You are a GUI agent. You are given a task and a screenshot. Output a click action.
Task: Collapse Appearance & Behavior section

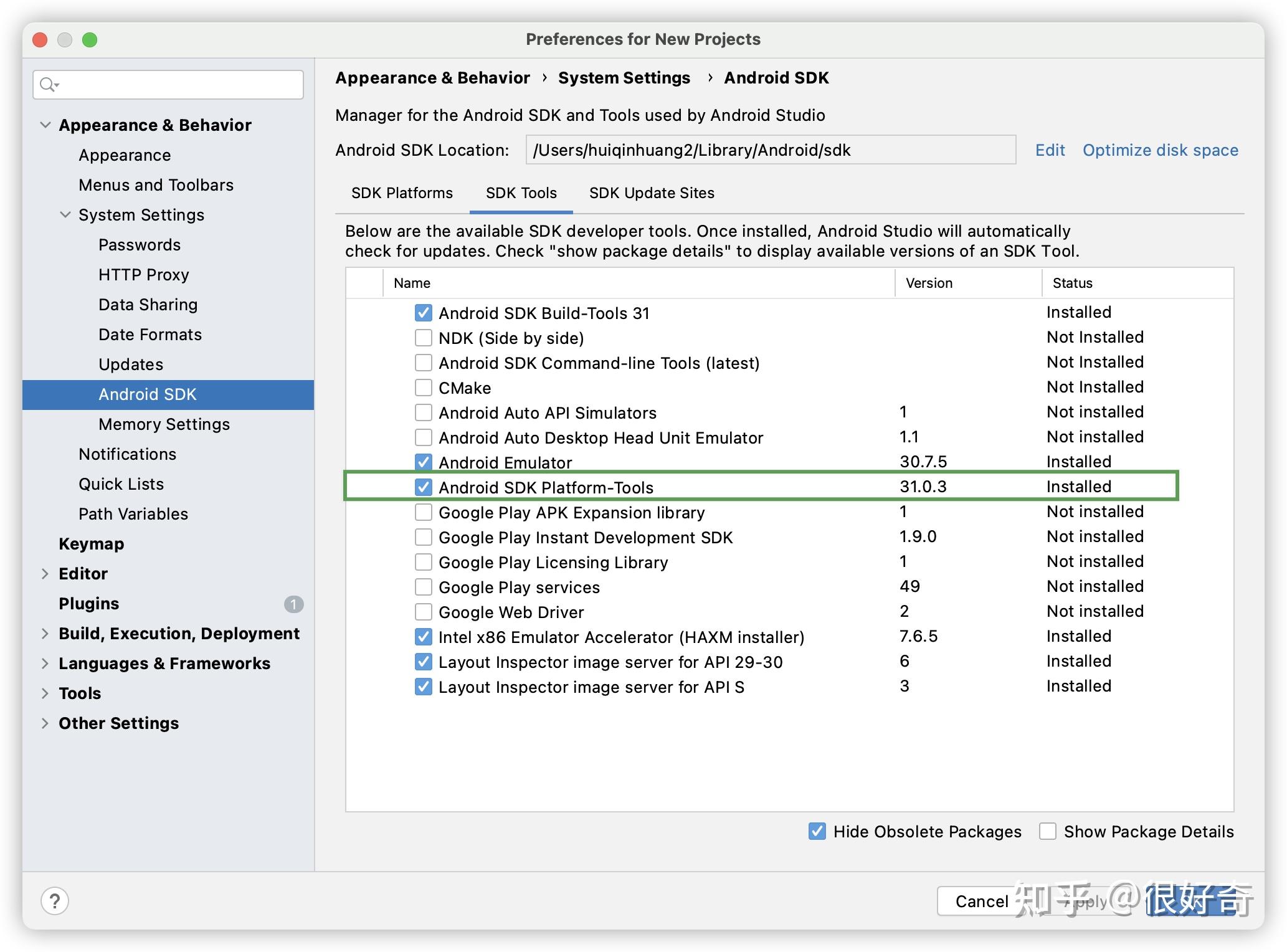(x=45, y=125)
